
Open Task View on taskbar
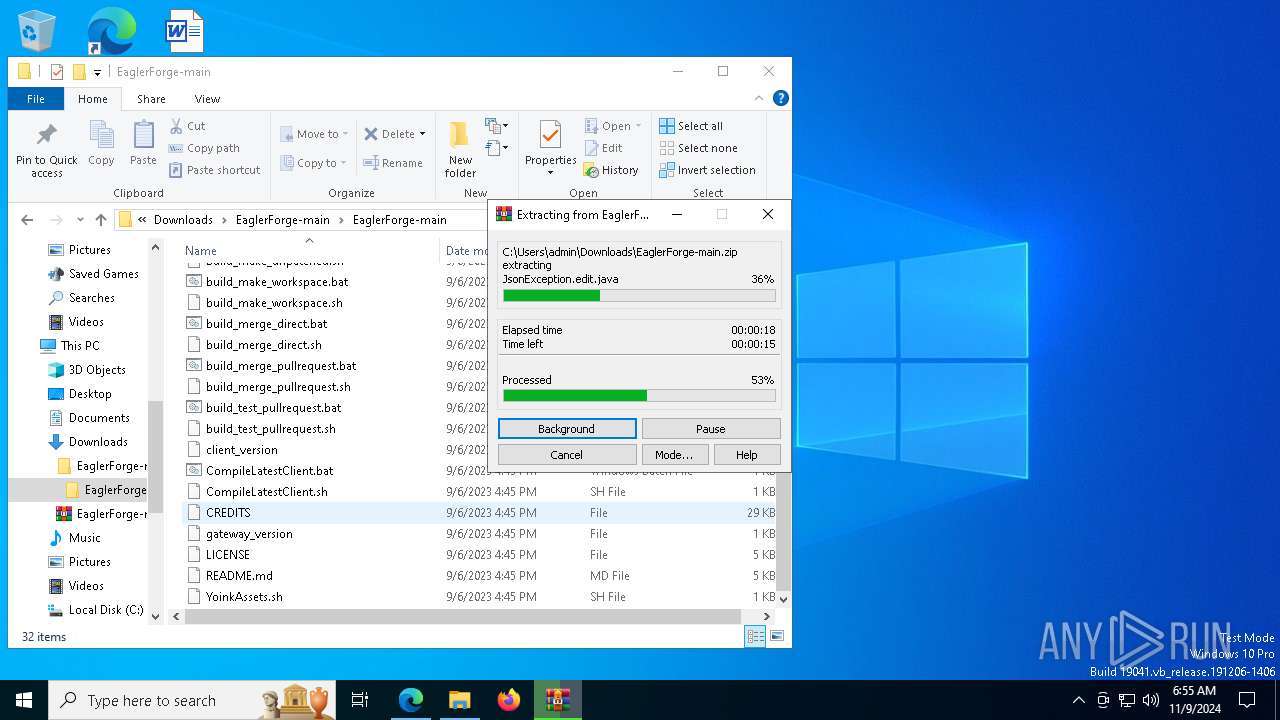(360, 700)
